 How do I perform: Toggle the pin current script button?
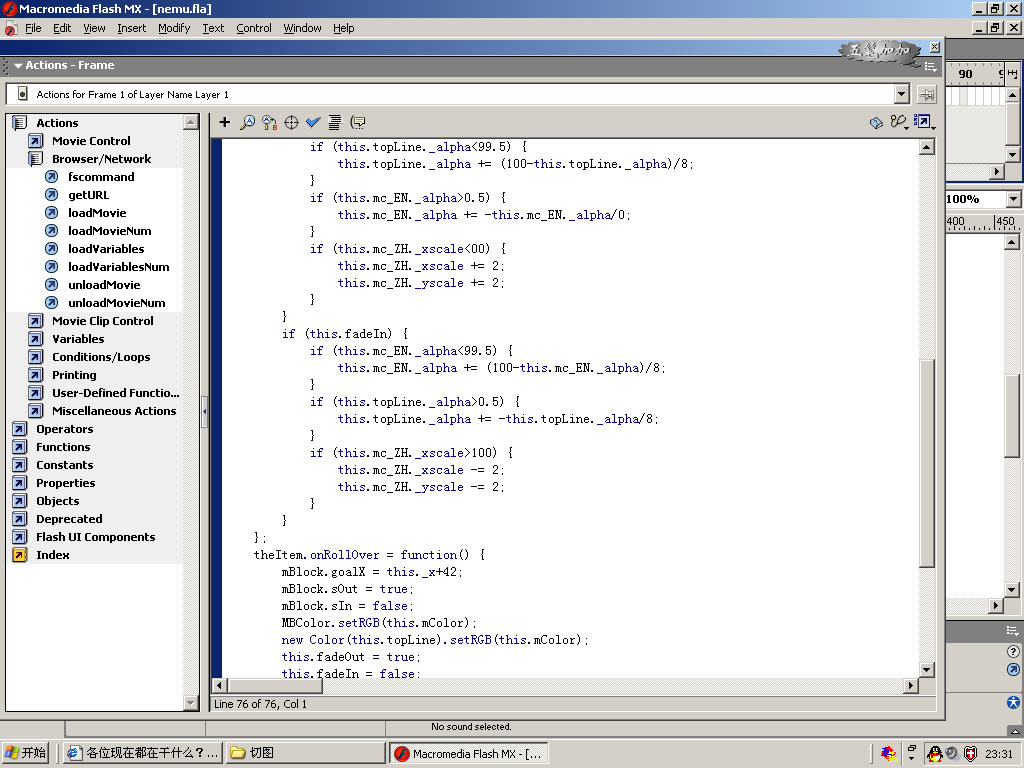[927, 95]
